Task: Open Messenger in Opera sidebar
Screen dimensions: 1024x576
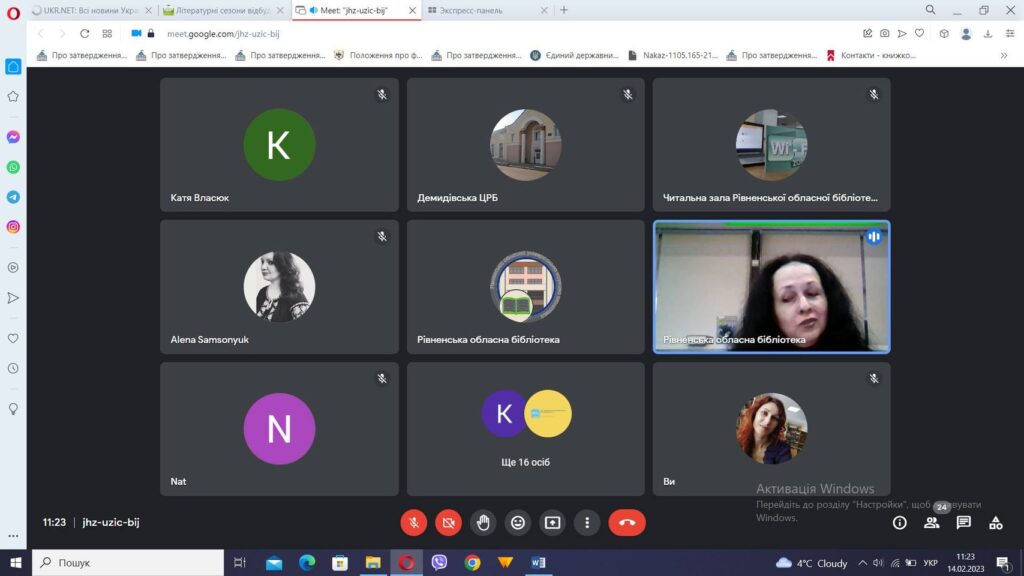Action: click(x=13, y=137)
